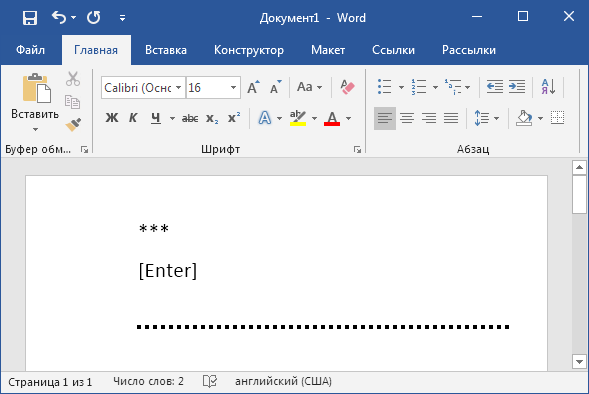Image resolution: width=589 pixels, height=394 pixels.
Task: Apply shading with paint bucket icon
Action: coord(524,118)
